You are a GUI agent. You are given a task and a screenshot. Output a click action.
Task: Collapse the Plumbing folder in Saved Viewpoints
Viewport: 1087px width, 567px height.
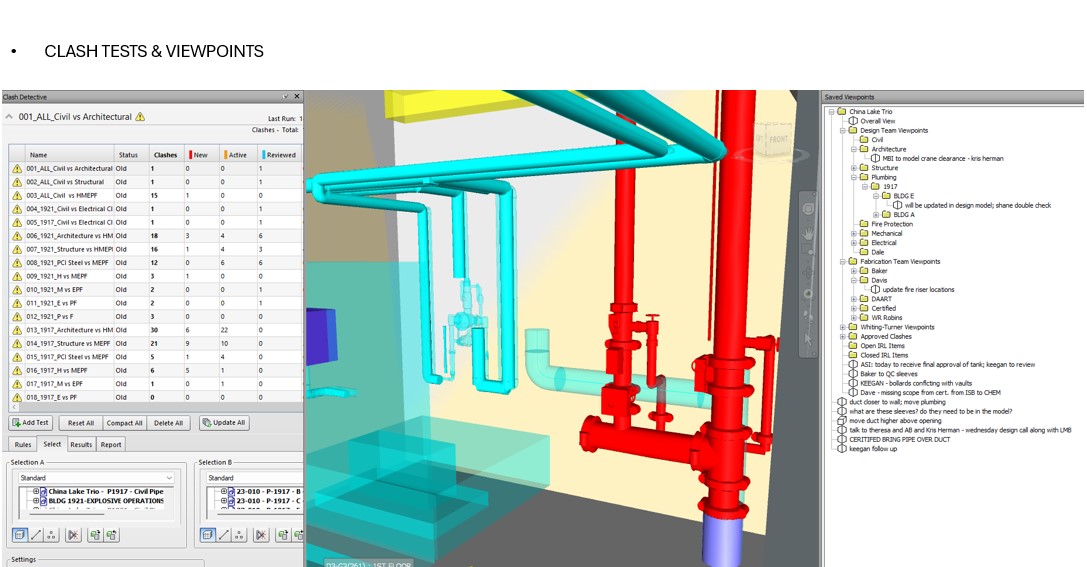[x=854, y=177]
